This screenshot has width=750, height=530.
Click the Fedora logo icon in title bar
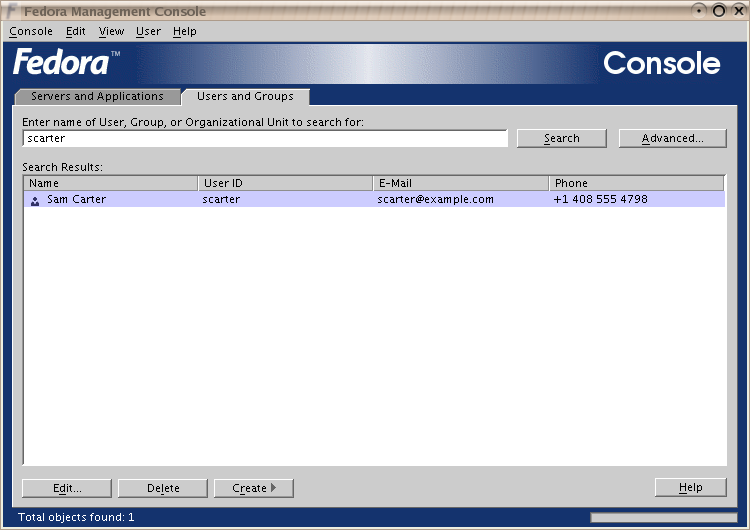[x=12, y=11]
